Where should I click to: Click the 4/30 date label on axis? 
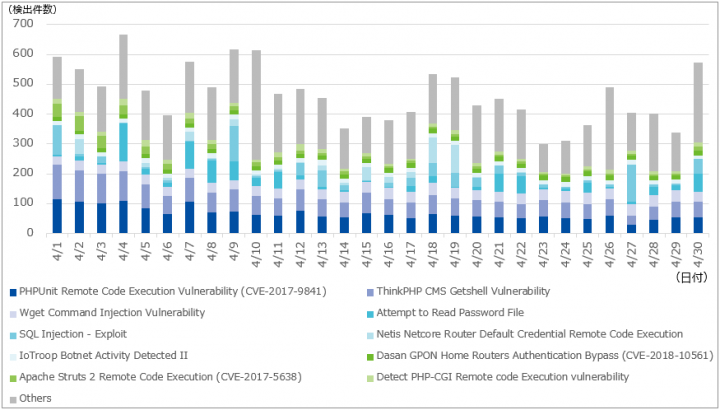(698, 254)
